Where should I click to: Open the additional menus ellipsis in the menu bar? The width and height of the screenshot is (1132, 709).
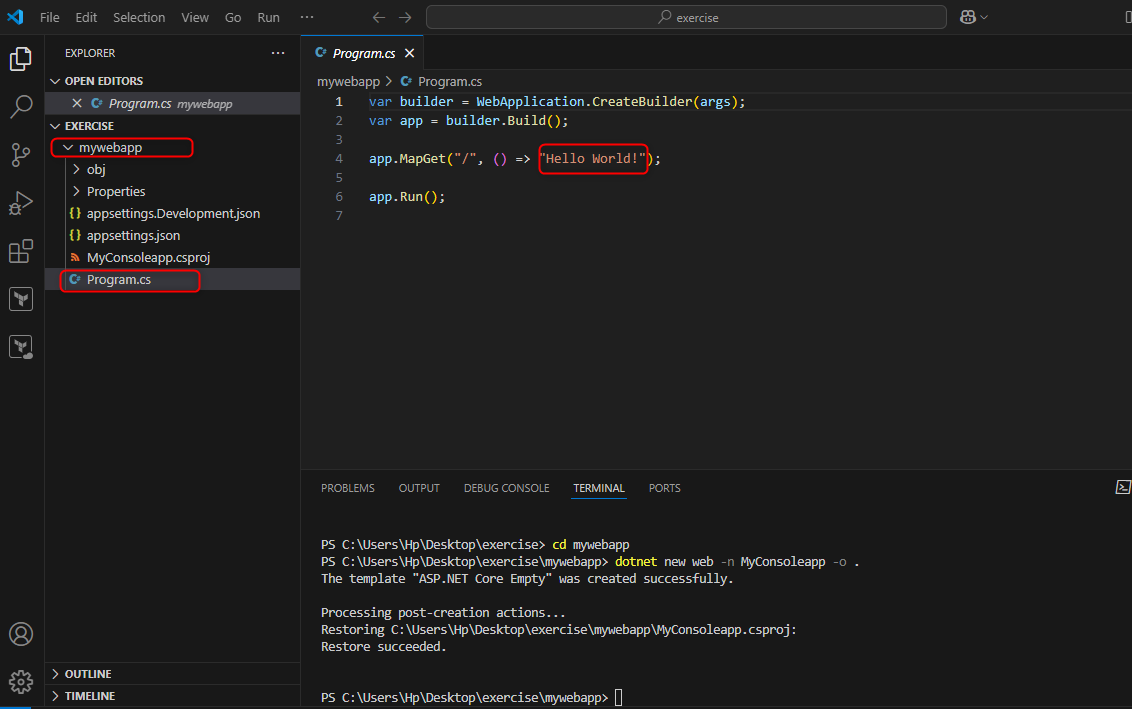pos(307,17)
